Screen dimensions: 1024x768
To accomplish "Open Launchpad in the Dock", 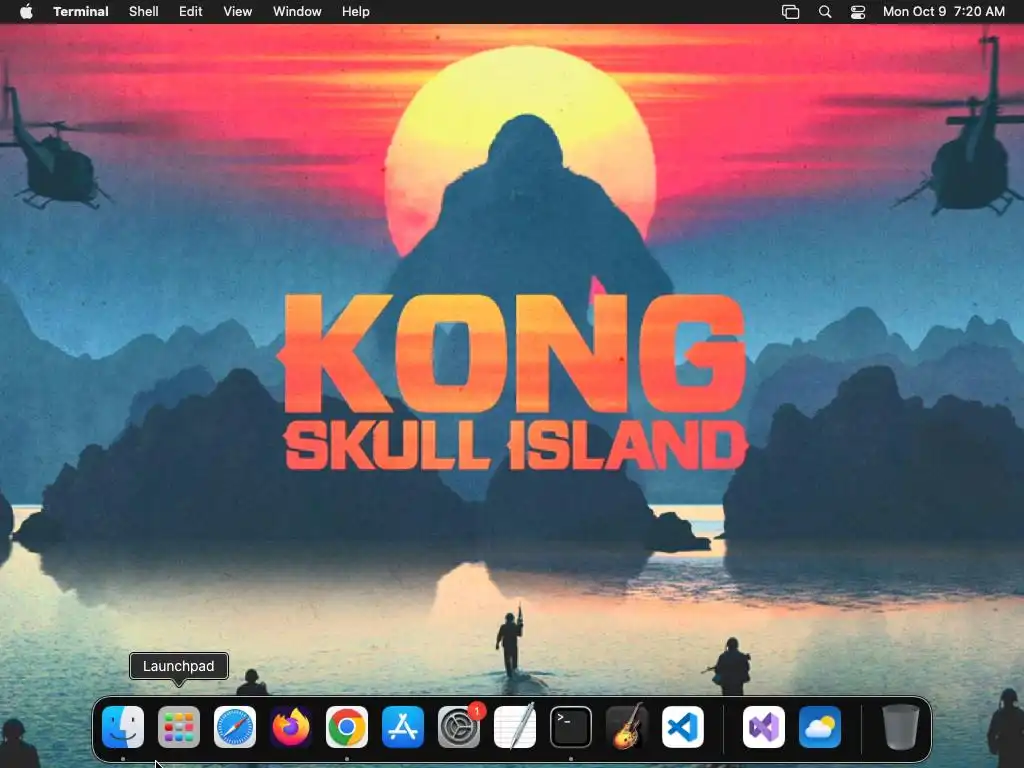I will tap(179, 726).
